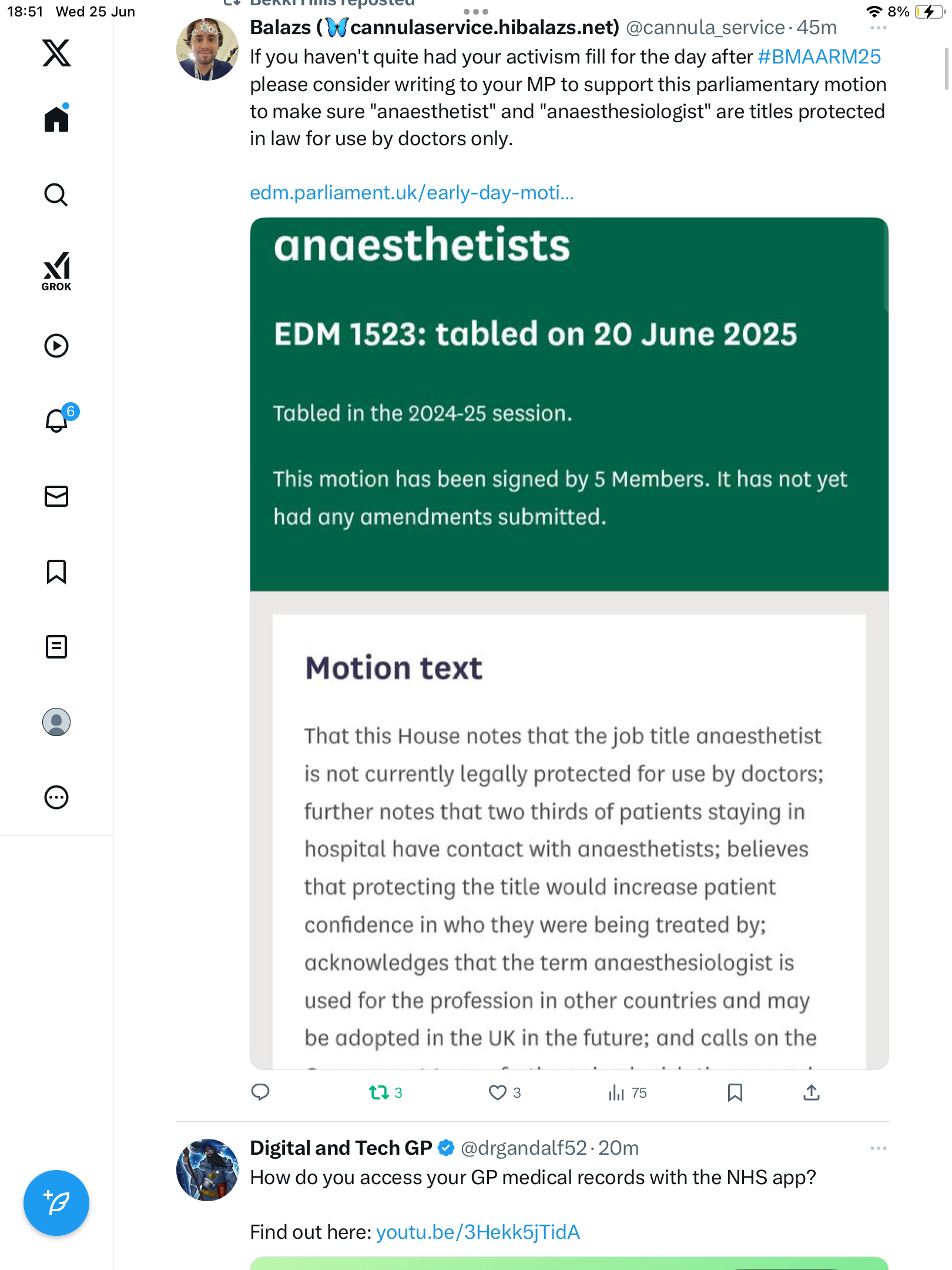Open the EDM 1523 motion image preview
This screenshot has width=952, height=1270.
tap(569, 643)
